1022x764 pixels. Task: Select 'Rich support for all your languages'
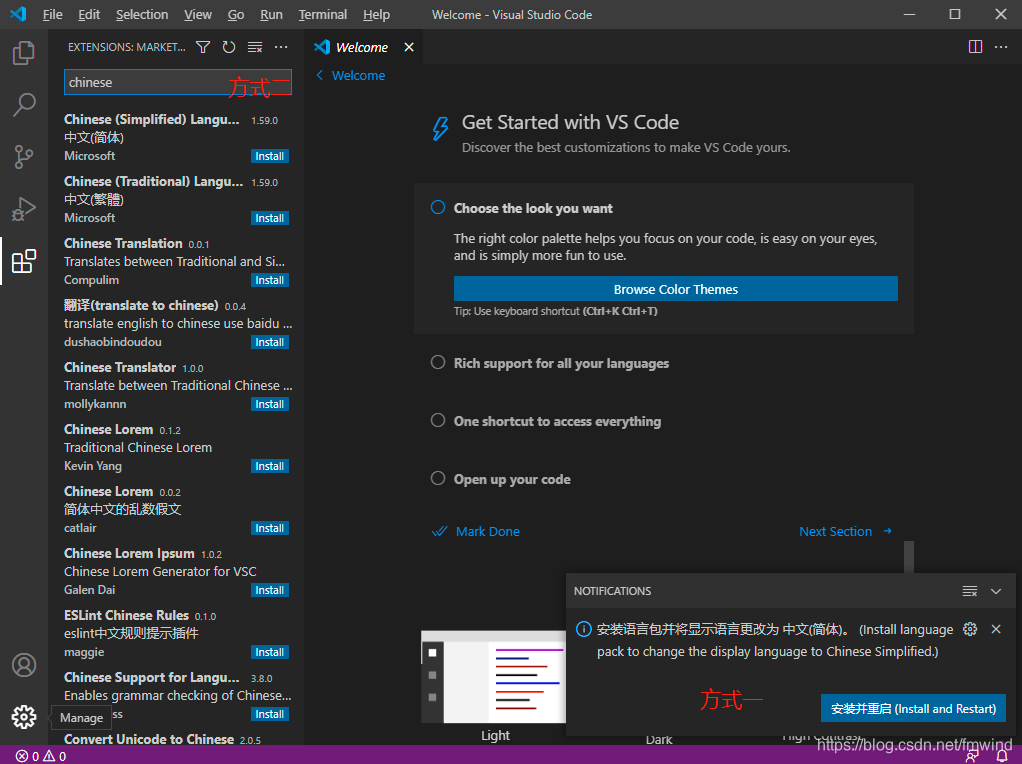(x=550, y=363)
